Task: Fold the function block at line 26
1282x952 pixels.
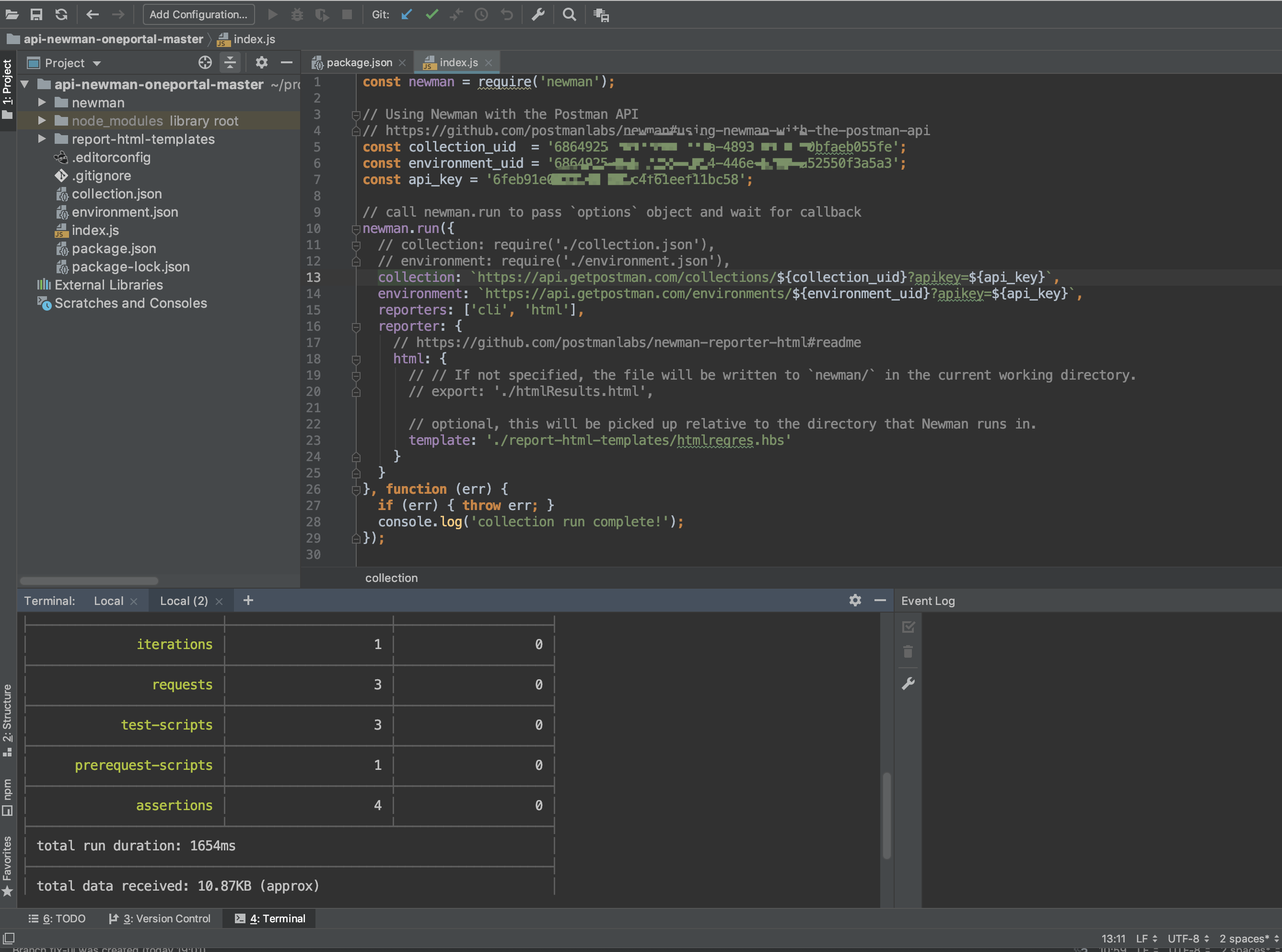Action: [x=356, y=490]
